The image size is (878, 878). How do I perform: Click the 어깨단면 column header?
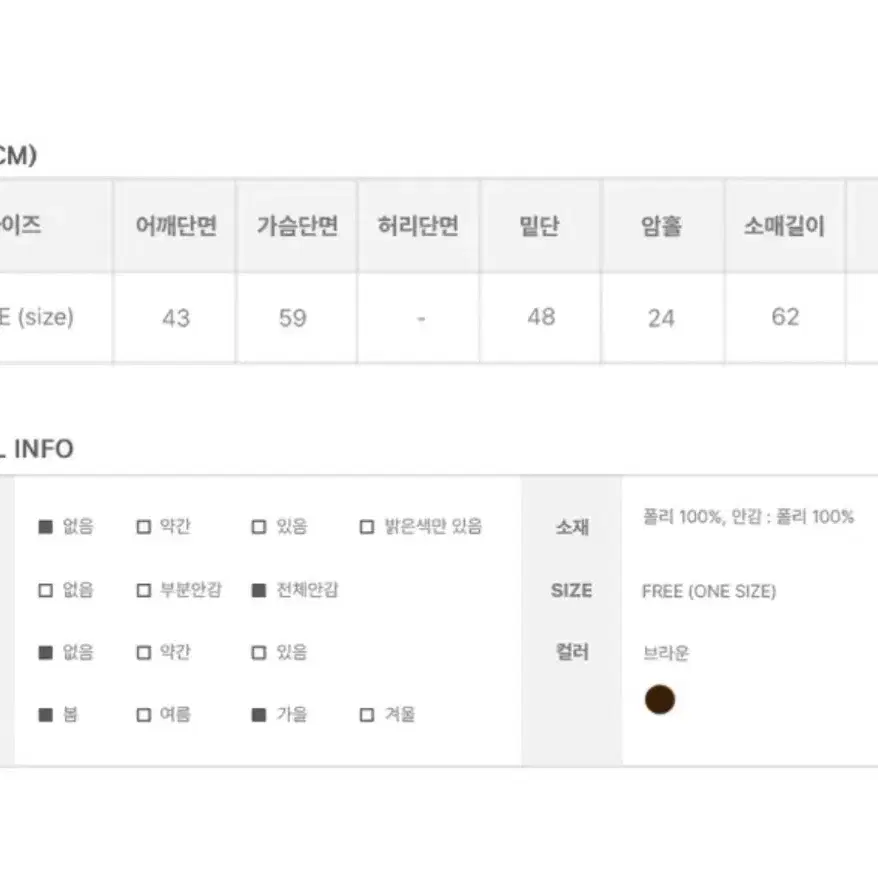(x=175, y=226)
